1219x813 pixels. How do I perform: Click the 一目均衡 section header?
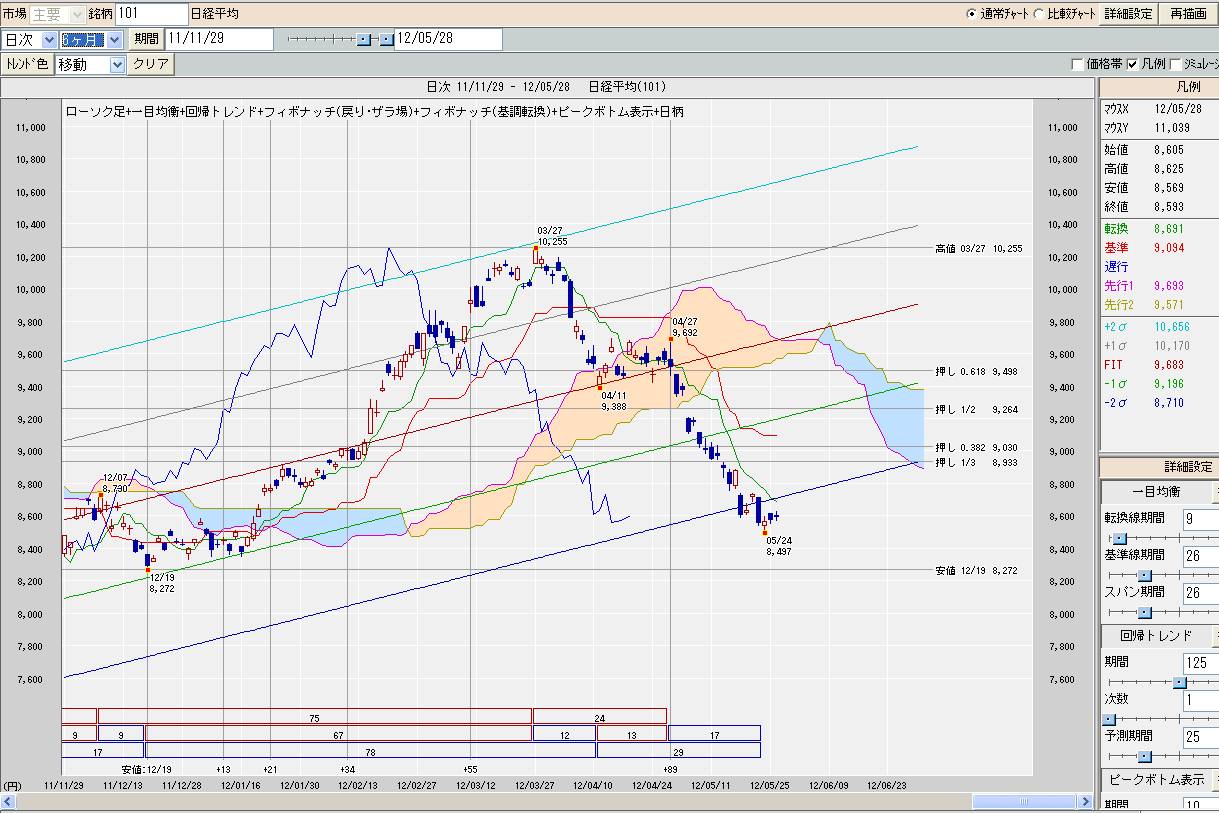[1156, 492]
